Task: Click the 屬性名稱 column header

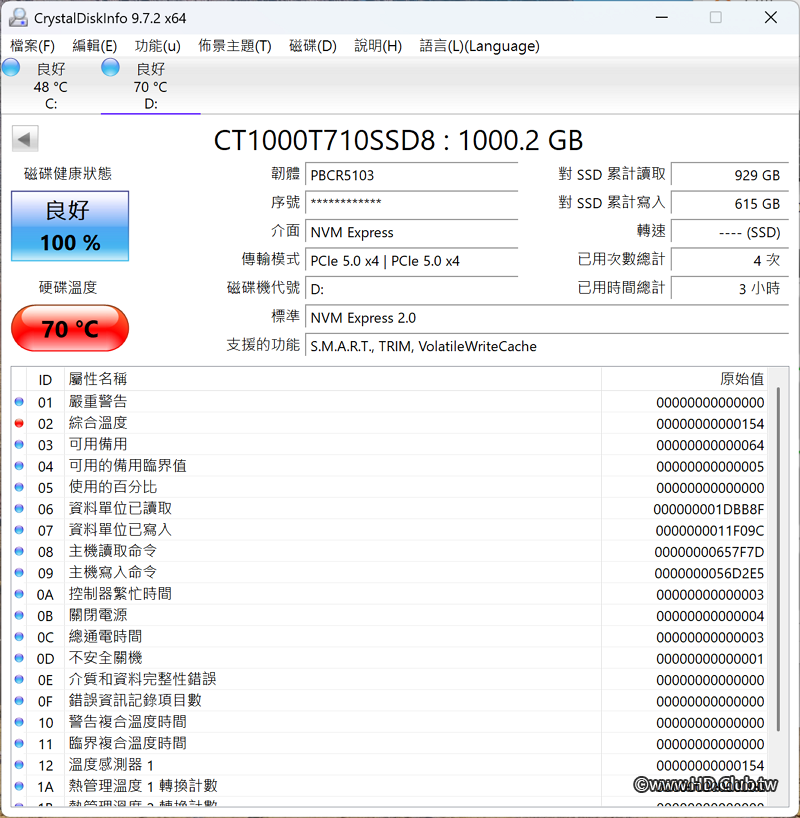Action: click(x=333, y=379)
